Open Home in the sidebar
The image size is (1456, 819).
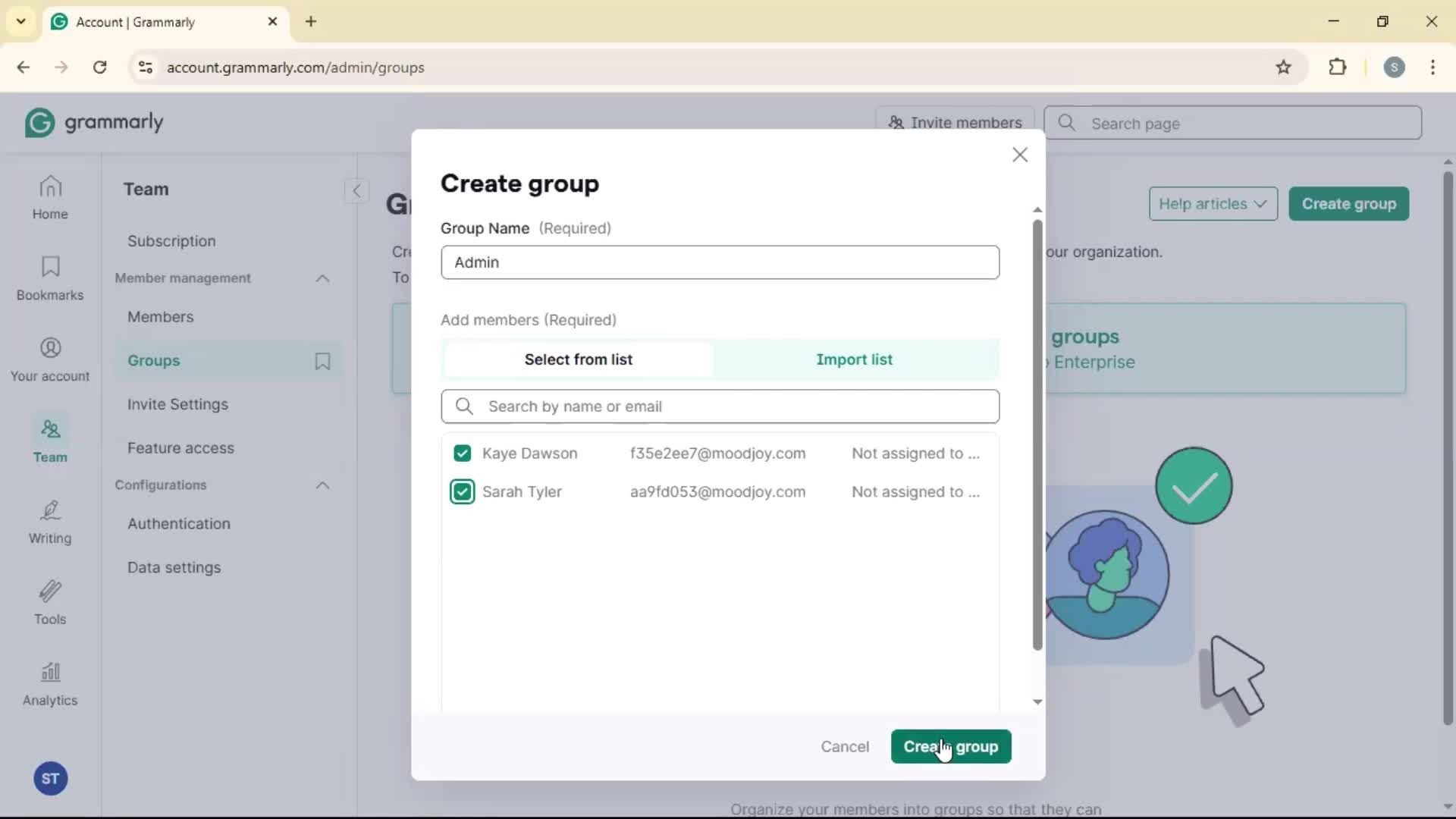(x=50, y=197)
